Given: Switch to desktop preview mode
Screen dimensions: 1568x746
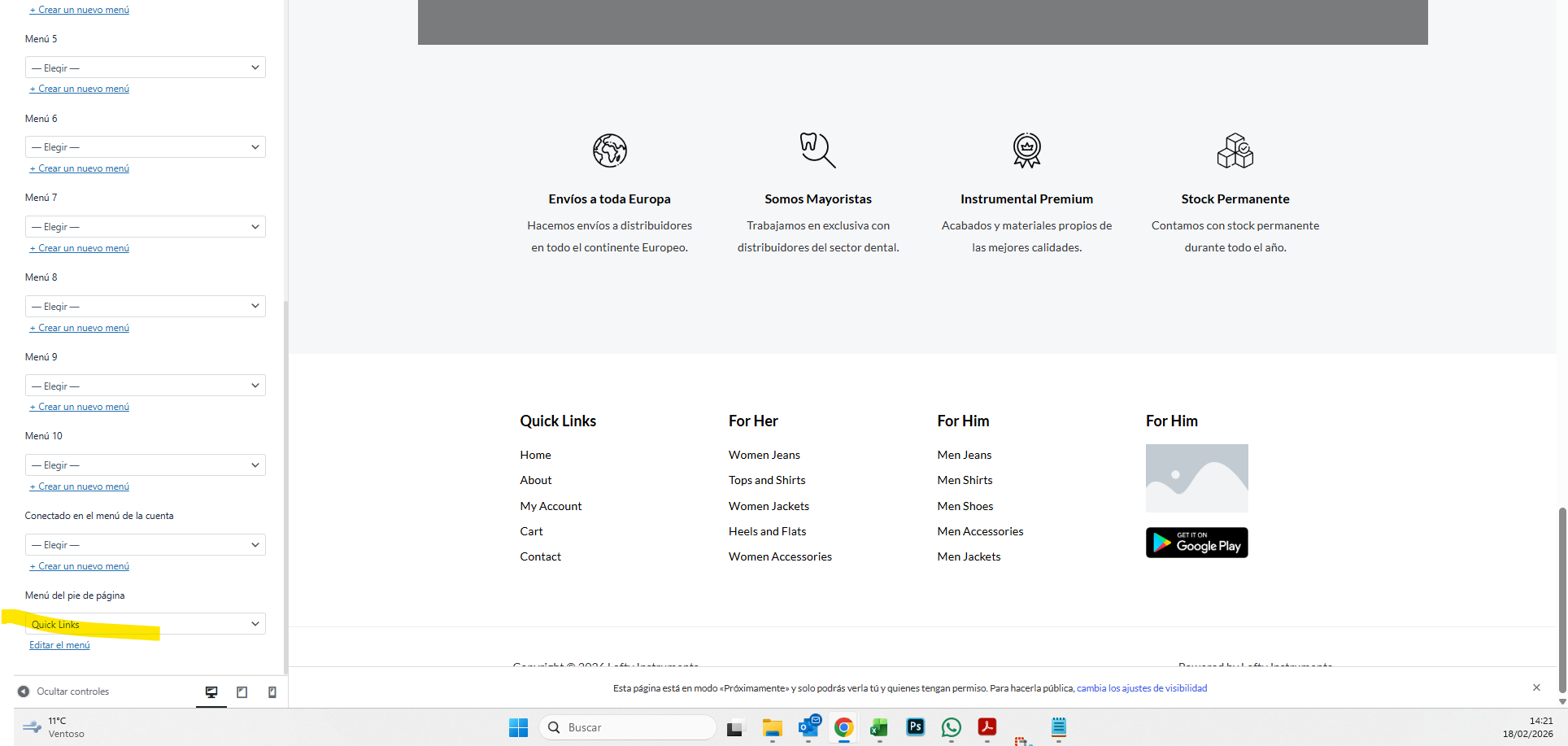Looking at the screenshot, I should point(211,691).
